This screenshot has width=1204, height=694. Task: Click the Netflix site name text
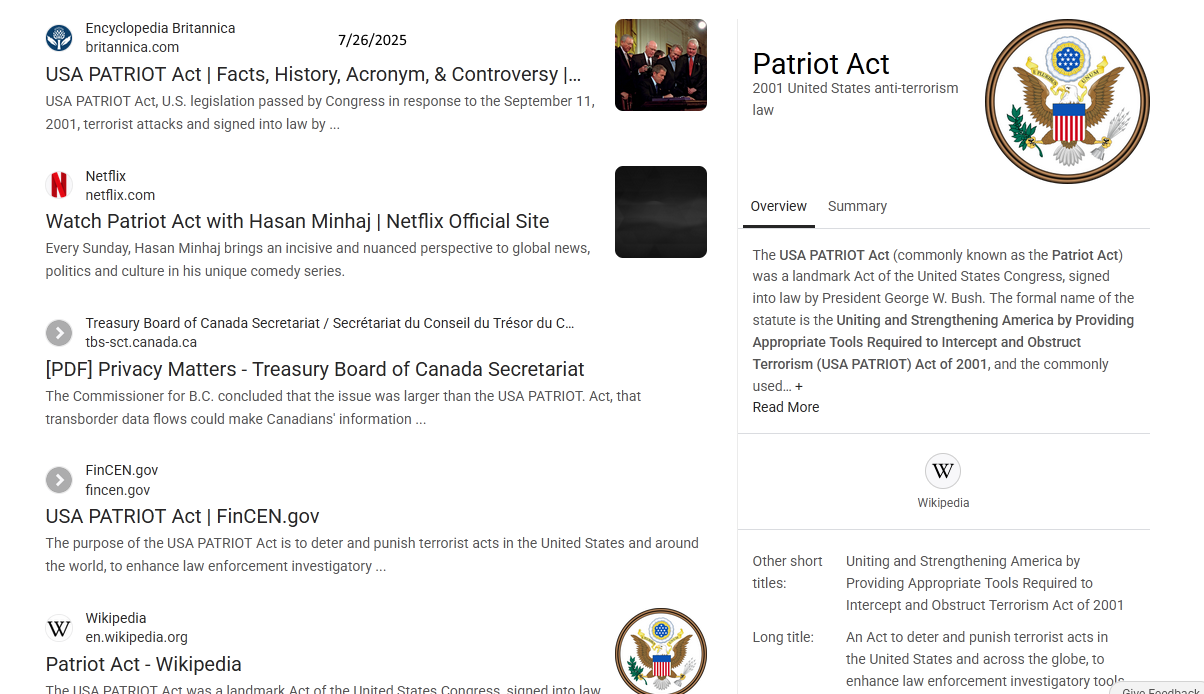tap(106, 176)
